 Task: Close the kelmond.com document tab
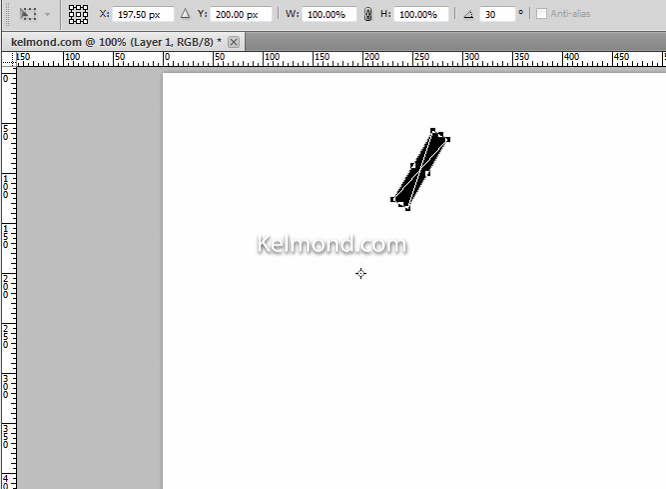point(234,42)
